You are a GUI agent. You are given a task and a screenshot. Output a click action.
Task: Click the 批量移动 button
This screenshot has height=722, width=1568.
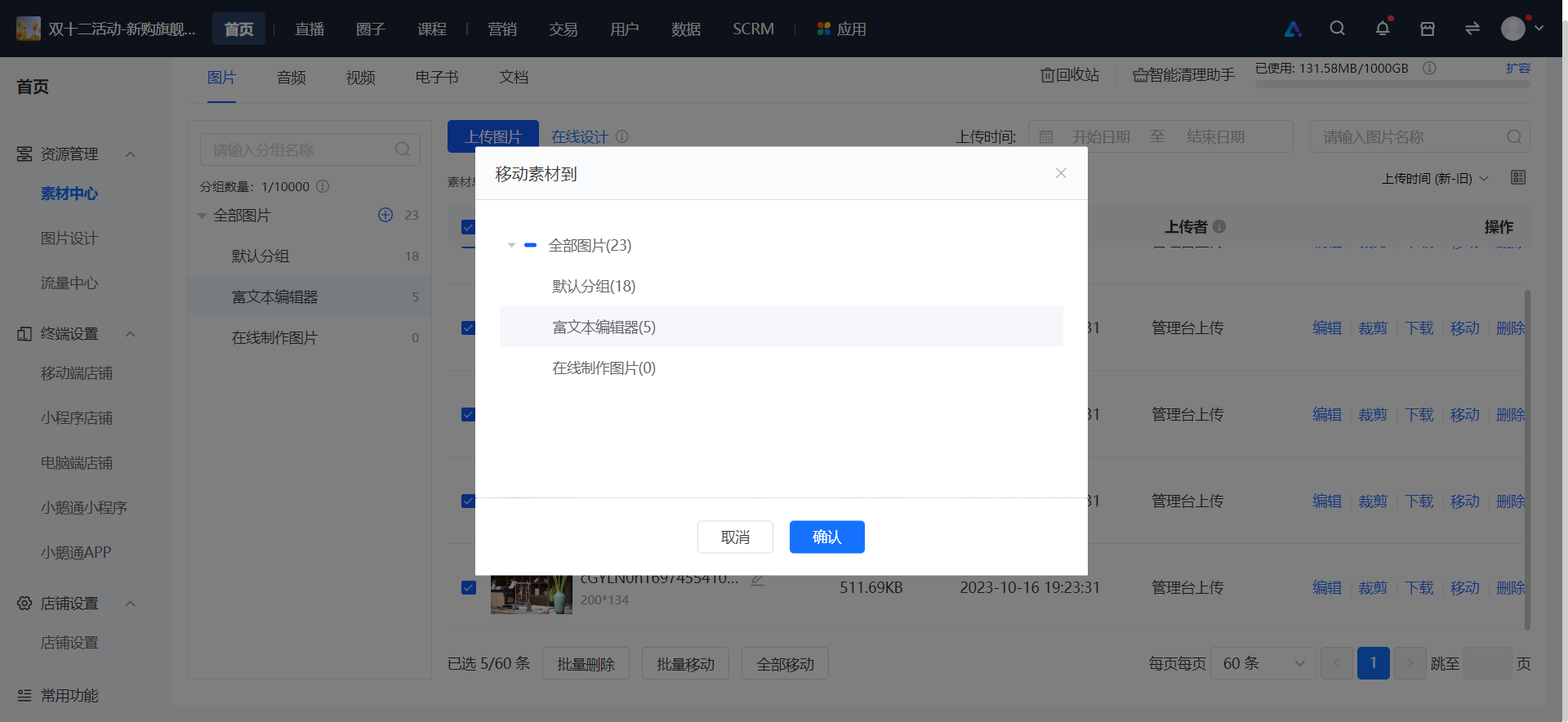[685, 664]
